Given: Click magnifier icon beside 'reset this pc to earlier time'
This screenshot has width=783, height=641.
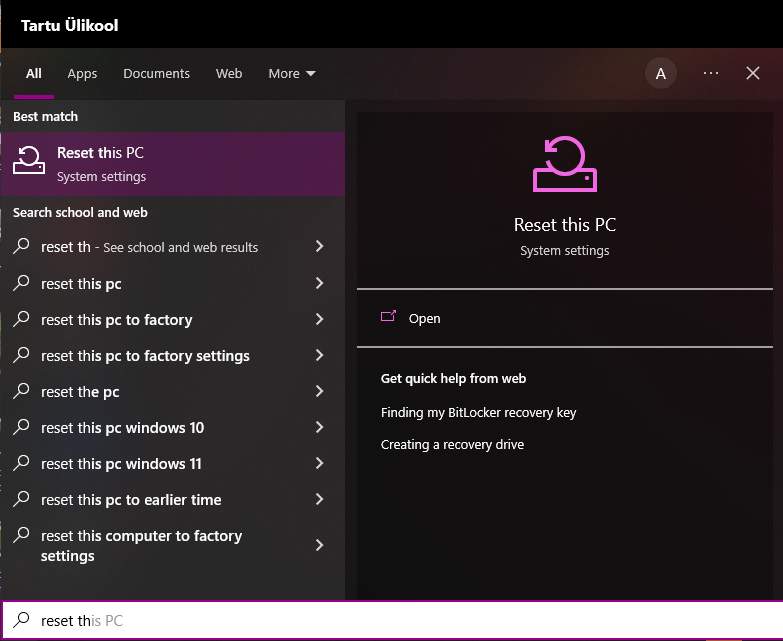Looking at the screenshot, I should (x=21, y=499).
